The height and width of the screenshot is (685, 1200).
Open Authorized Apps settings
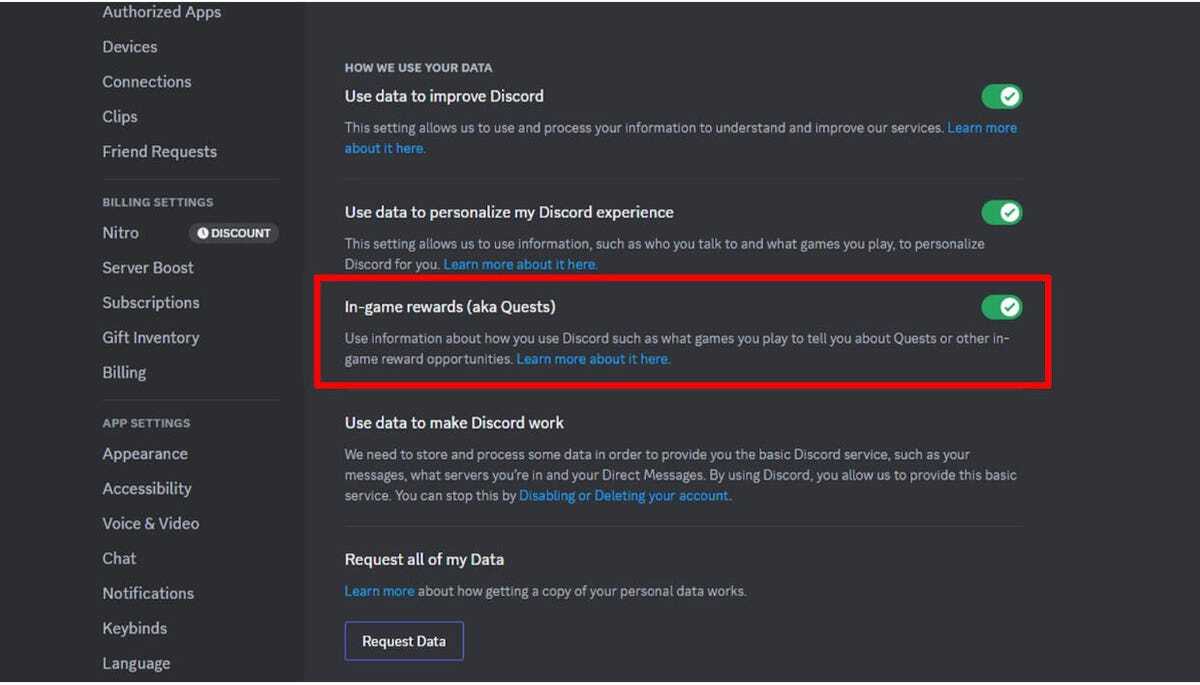[x=161, y=12]
